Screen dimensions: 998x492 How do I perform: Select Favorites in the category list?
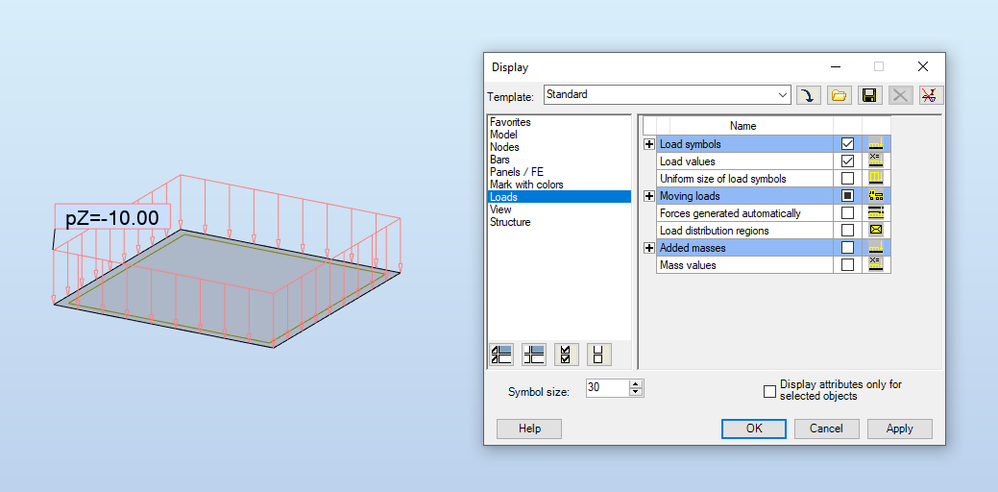pyautogui.click(x=510, y=122)
